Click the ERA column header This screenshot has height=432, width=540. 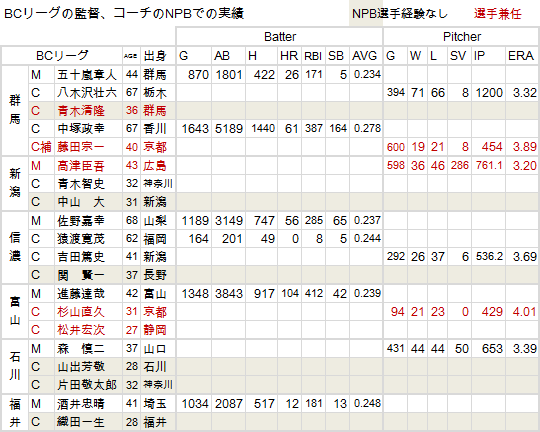pos(521,56)
